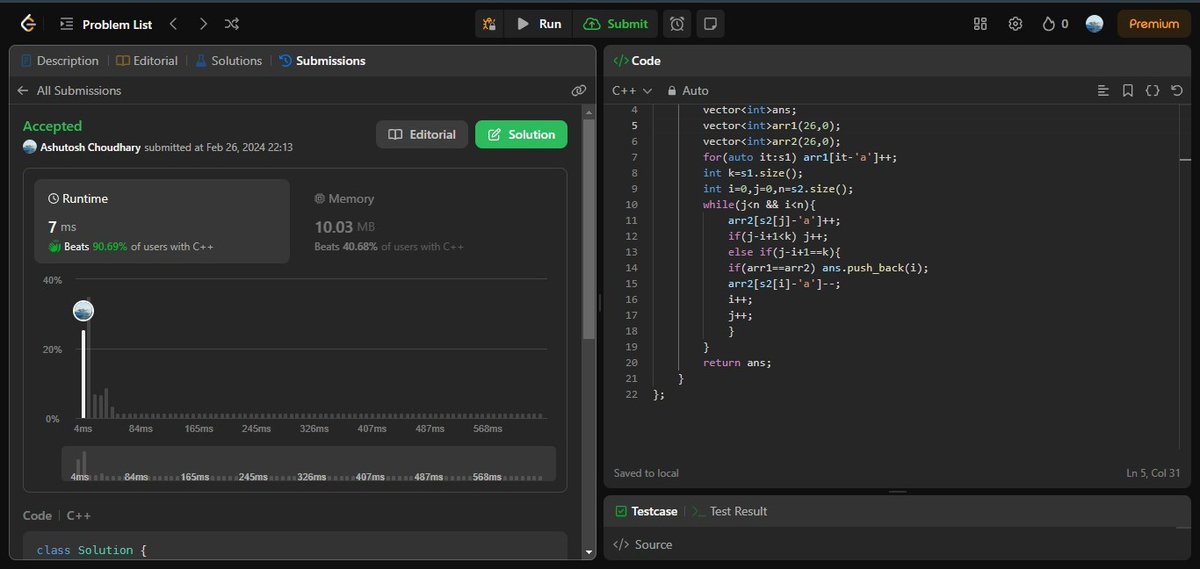Image resolution: width=1200 pixels, height=569 pixels.
Task: Copy submission link icon
Action: pos(578,90)
